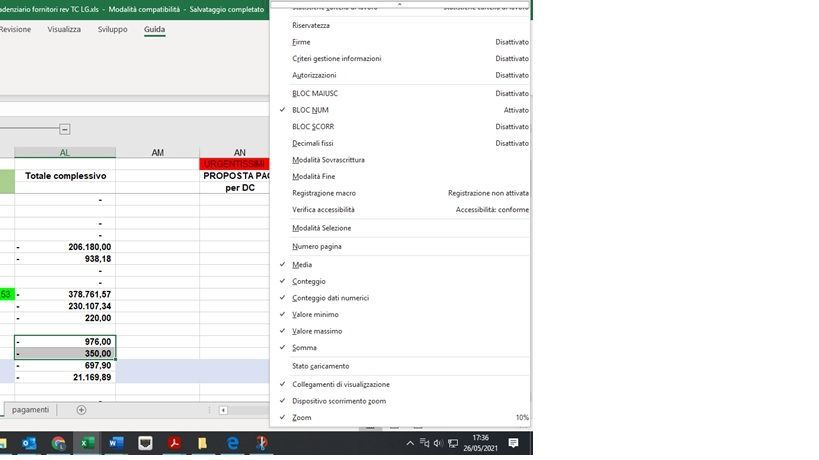Click the red URGENTISSIMI cell

[x=235, y=164]
